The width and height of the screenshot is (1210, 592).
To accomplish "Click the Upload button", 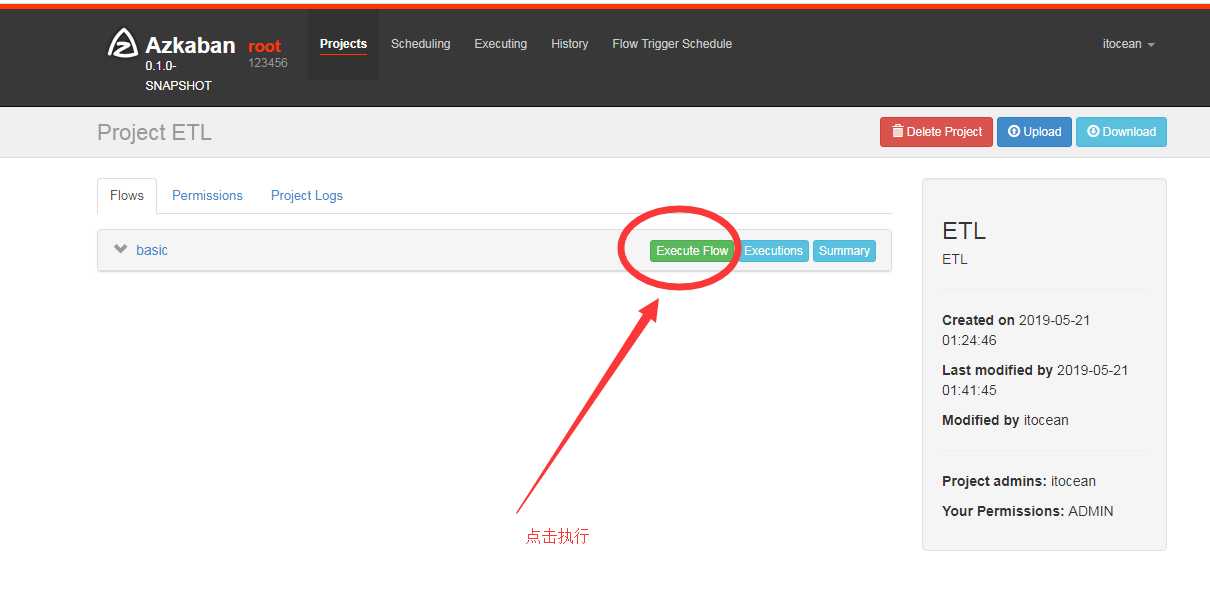I will [1034, 132].
